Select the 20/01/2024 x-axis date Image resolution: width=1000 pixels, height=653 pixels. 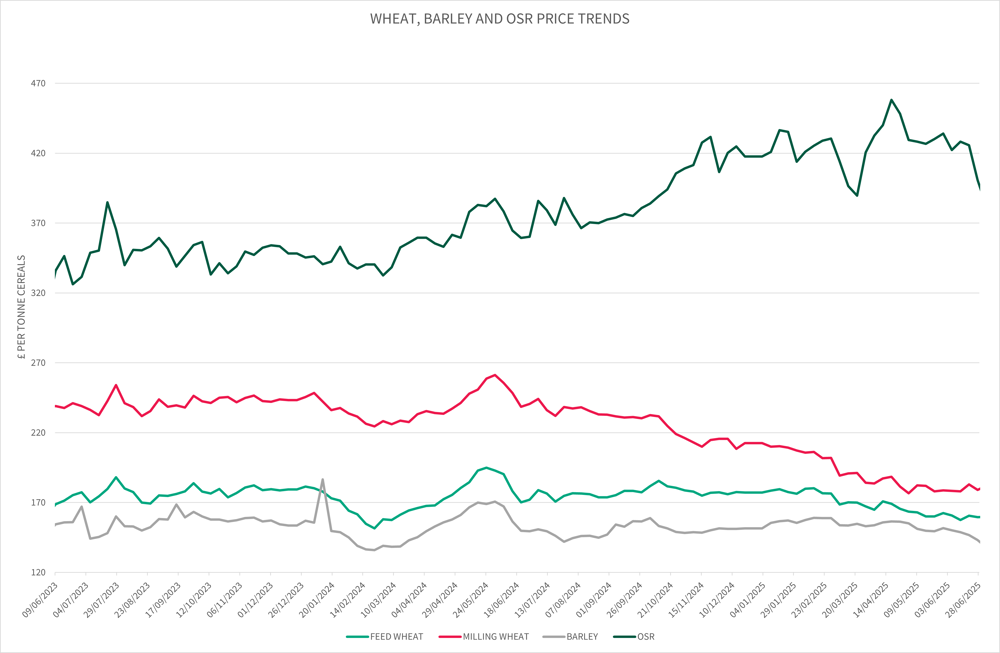[316, 598]
